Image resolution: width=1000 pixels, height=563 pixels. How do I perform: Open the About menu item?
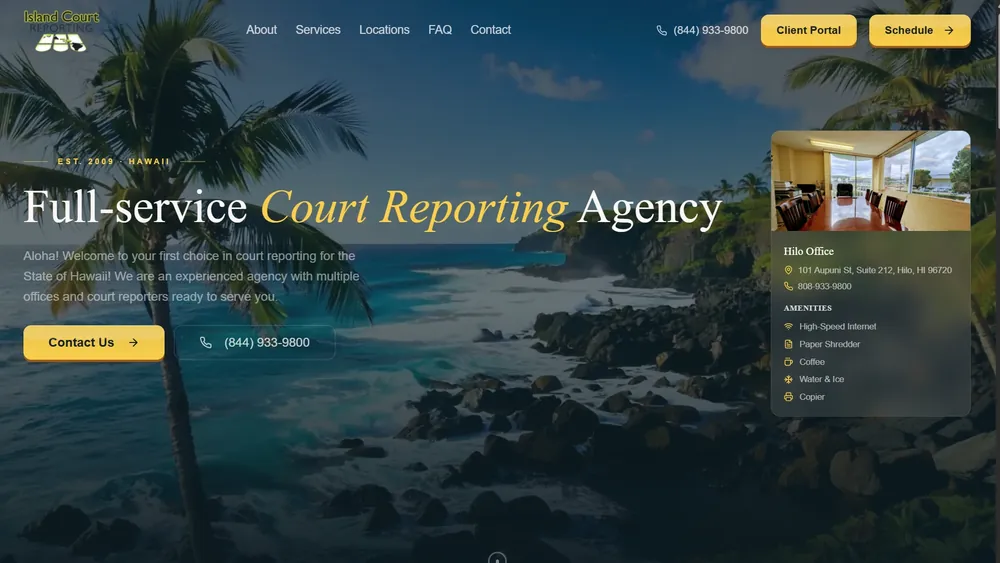(x=261, y=30)
